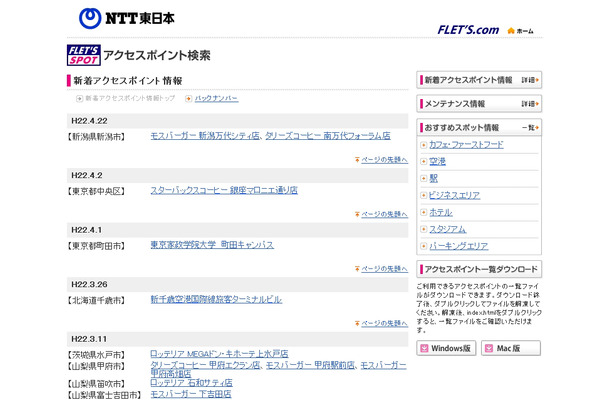This screenshot has height=400, width=610.
Task: Click bullet icon beside ビジネスエリア
Action: [424, 195]
